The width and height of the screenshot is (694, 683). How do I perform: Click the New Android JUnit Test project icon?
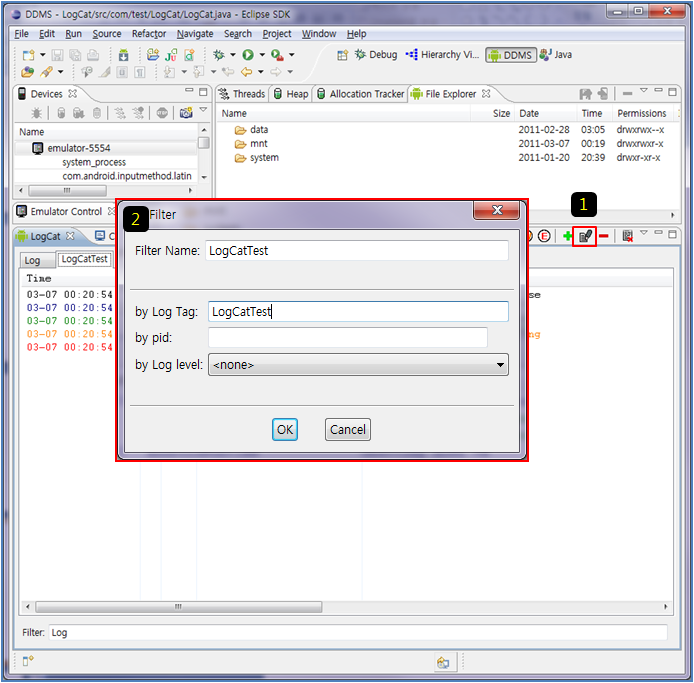[x=171, y=55]
